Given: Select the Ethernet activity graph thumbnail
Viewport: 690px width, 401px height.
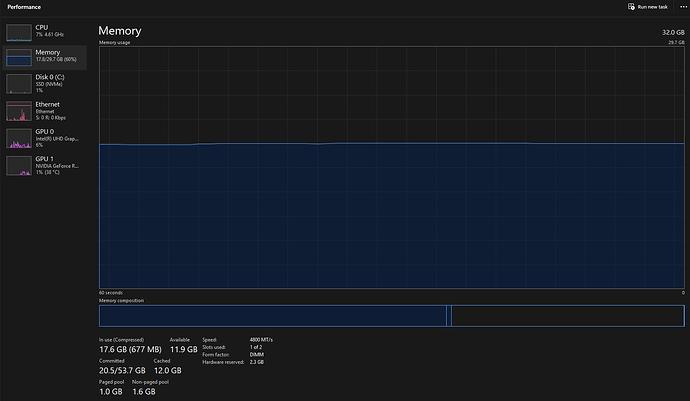Looking at the screenshot, I should tap(19, 111).
